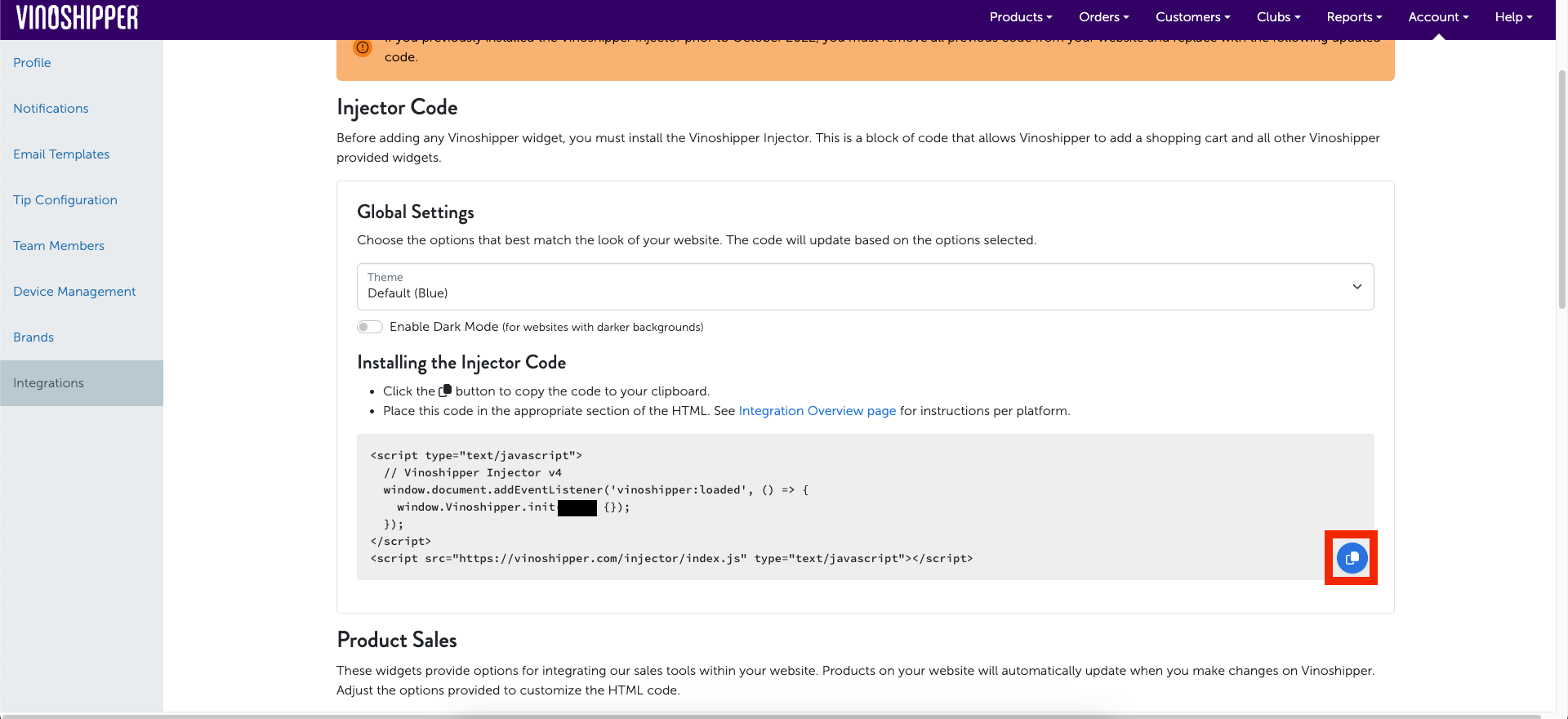The width and height of the screenshot is (1568, 719).
Task: Open the Products menu
Action: tap(1021, 17)
